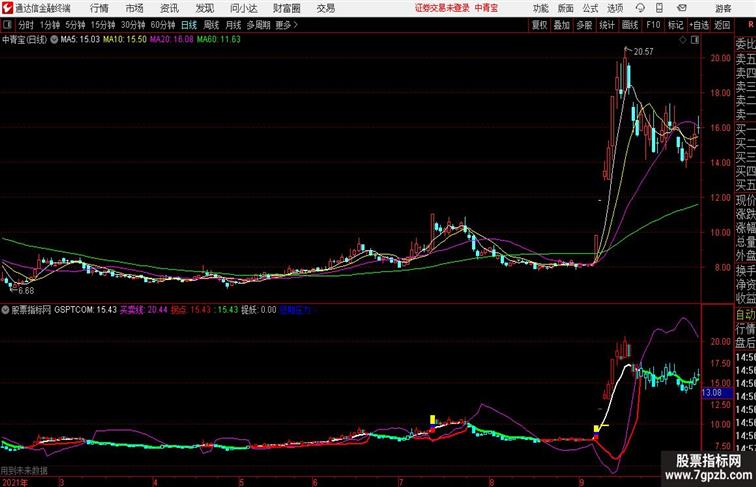756x487 pixels.
Task: Open the 选项 menu
Action: coord(615,8)
